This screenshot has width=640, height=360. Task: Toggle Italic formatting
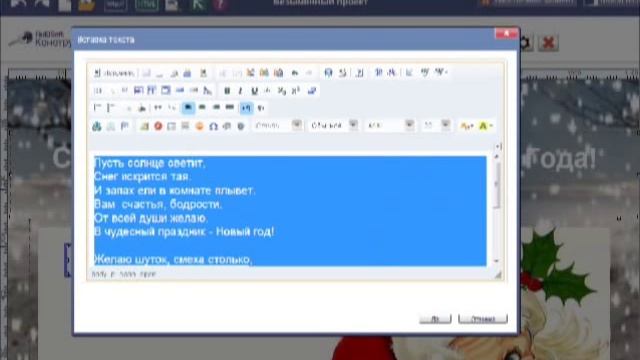pos(240,91)
